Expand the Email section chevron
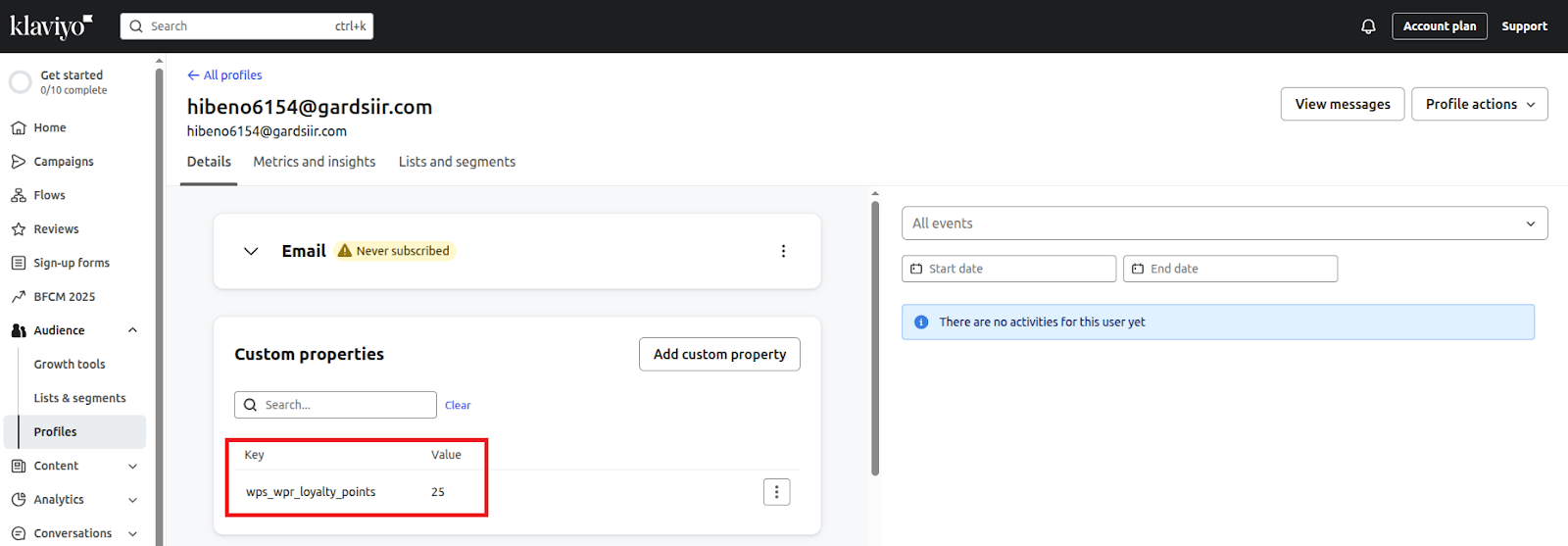This screenshot has height=546, width=1568. [x=251, y=251]
